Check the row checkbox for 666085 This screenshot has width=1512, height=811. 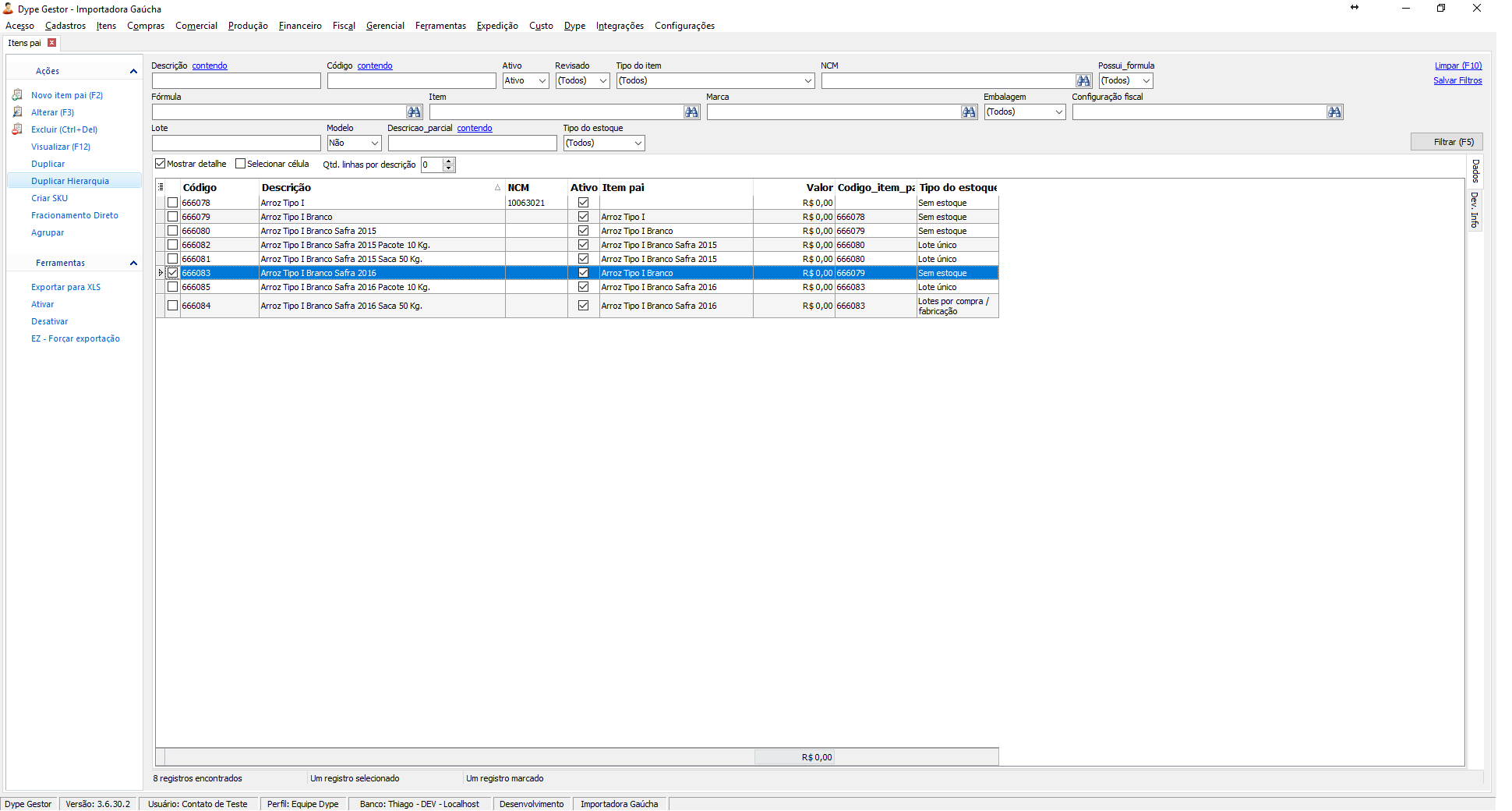tap(173, 287)
